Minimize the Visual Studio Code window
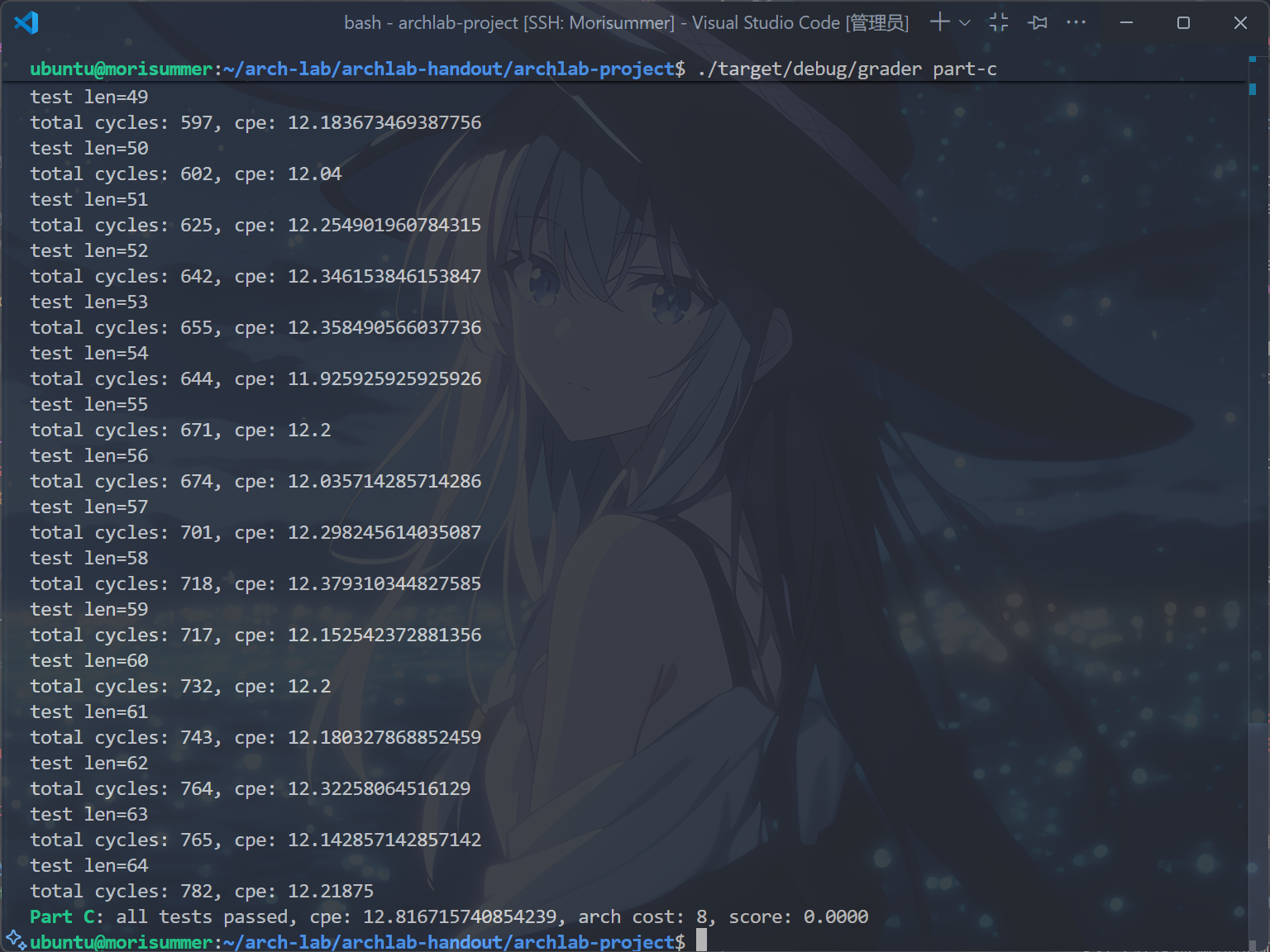 click(1126, 22)
